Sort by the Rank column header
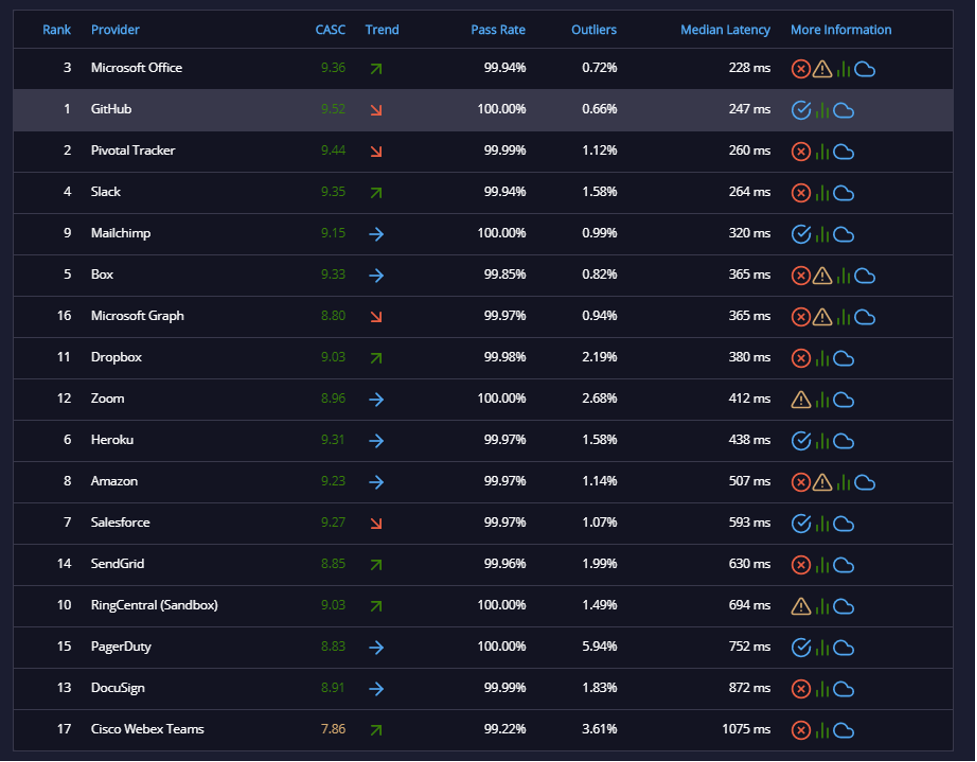 pyautogui.click(x=57, y=30)
